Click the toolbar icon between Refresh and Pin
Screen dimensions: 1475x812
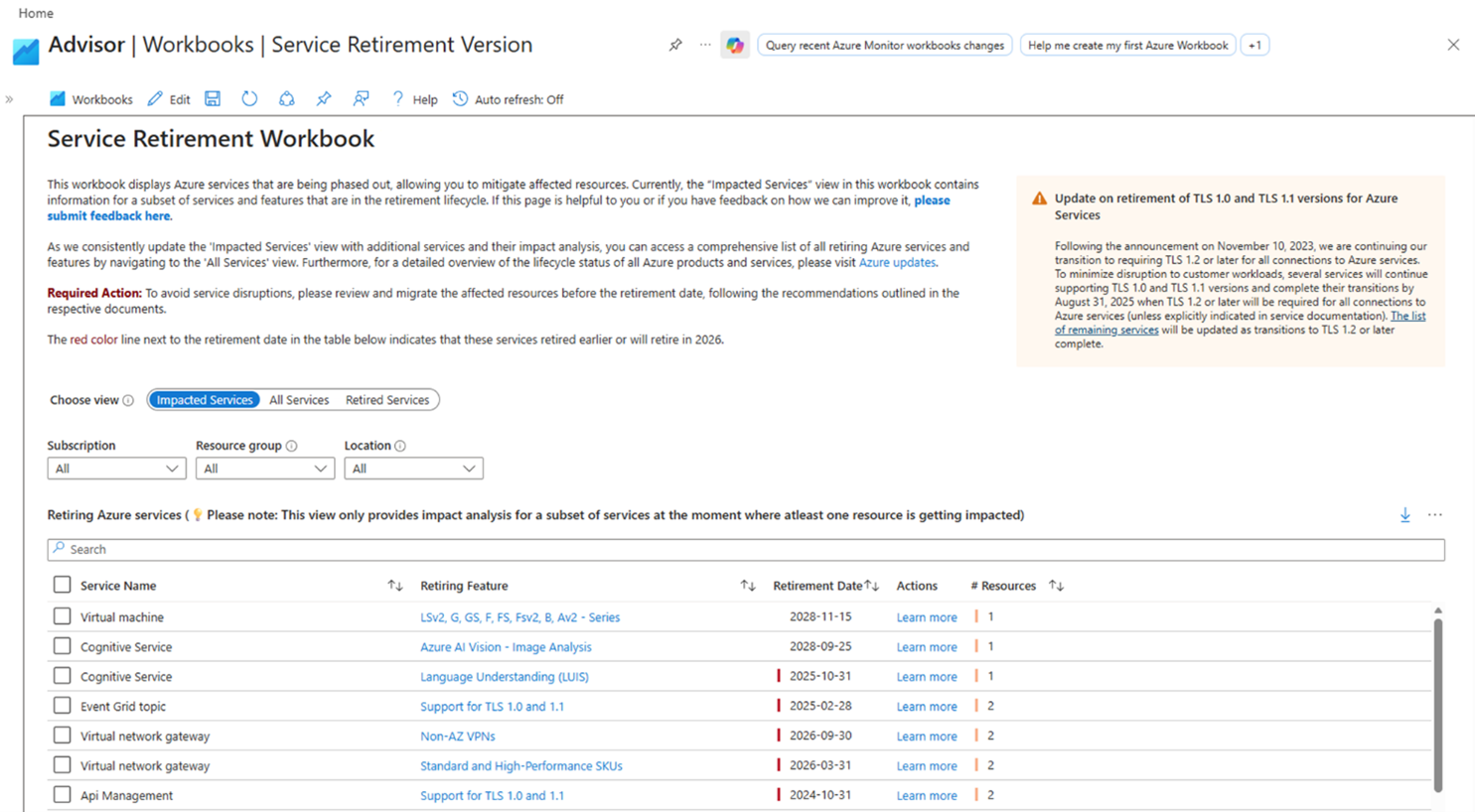click(x=286, y=98)
